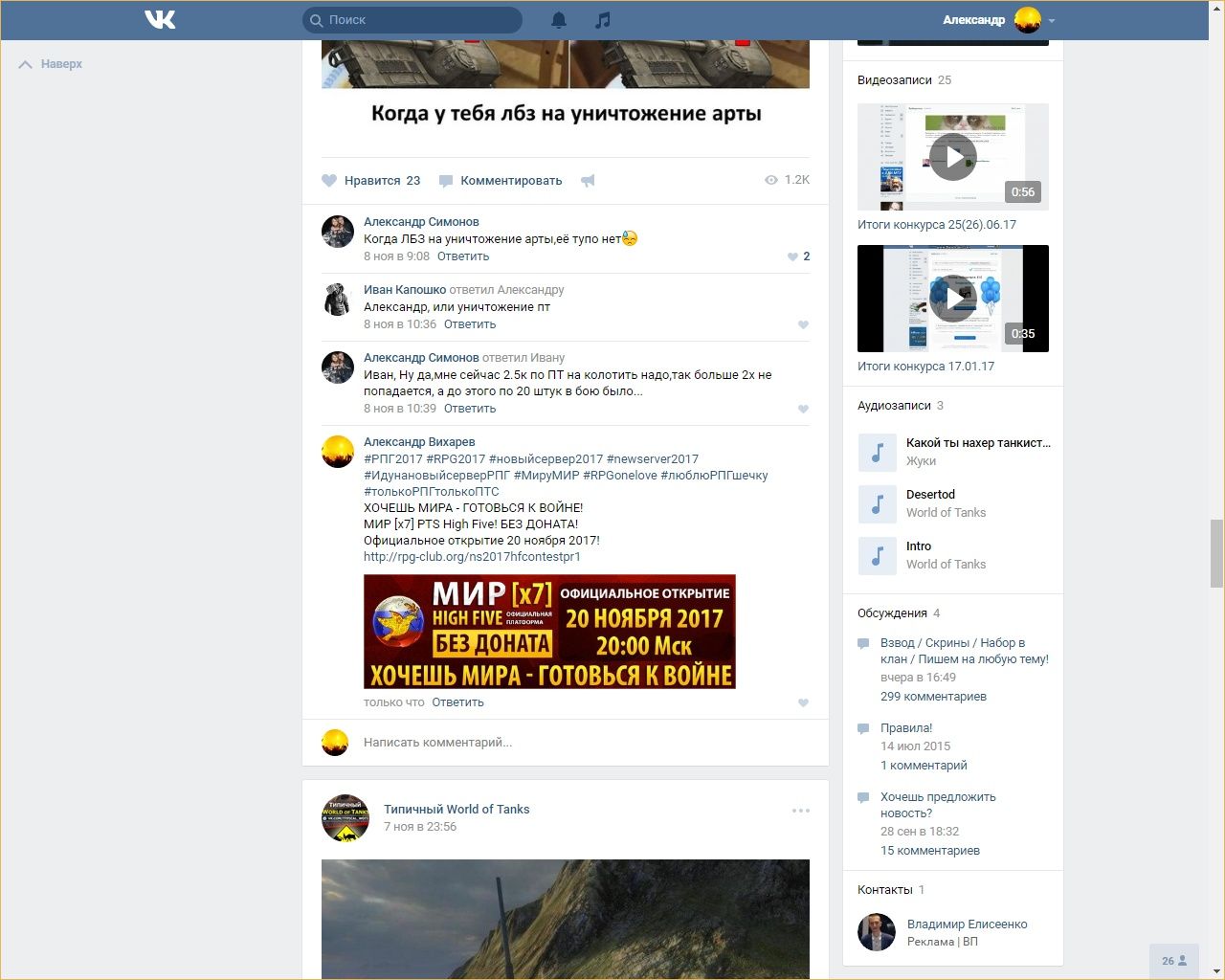
Task: Go back up with Наверх
Action: [x=51, y=64]
